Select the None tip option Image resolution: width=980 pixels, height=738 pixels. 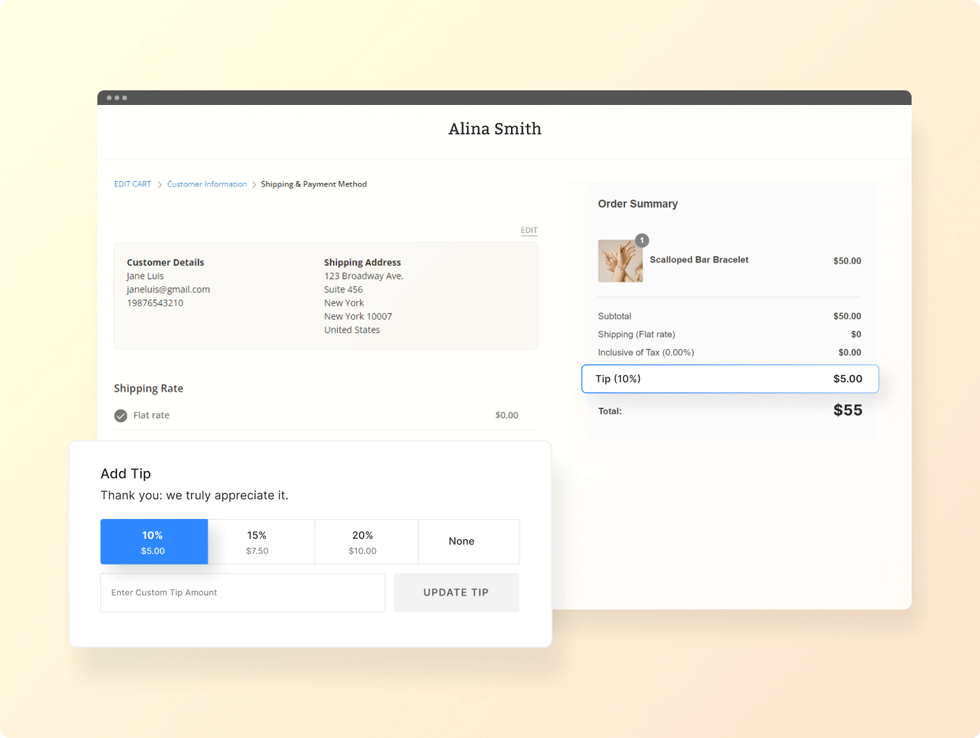point(461,541)
